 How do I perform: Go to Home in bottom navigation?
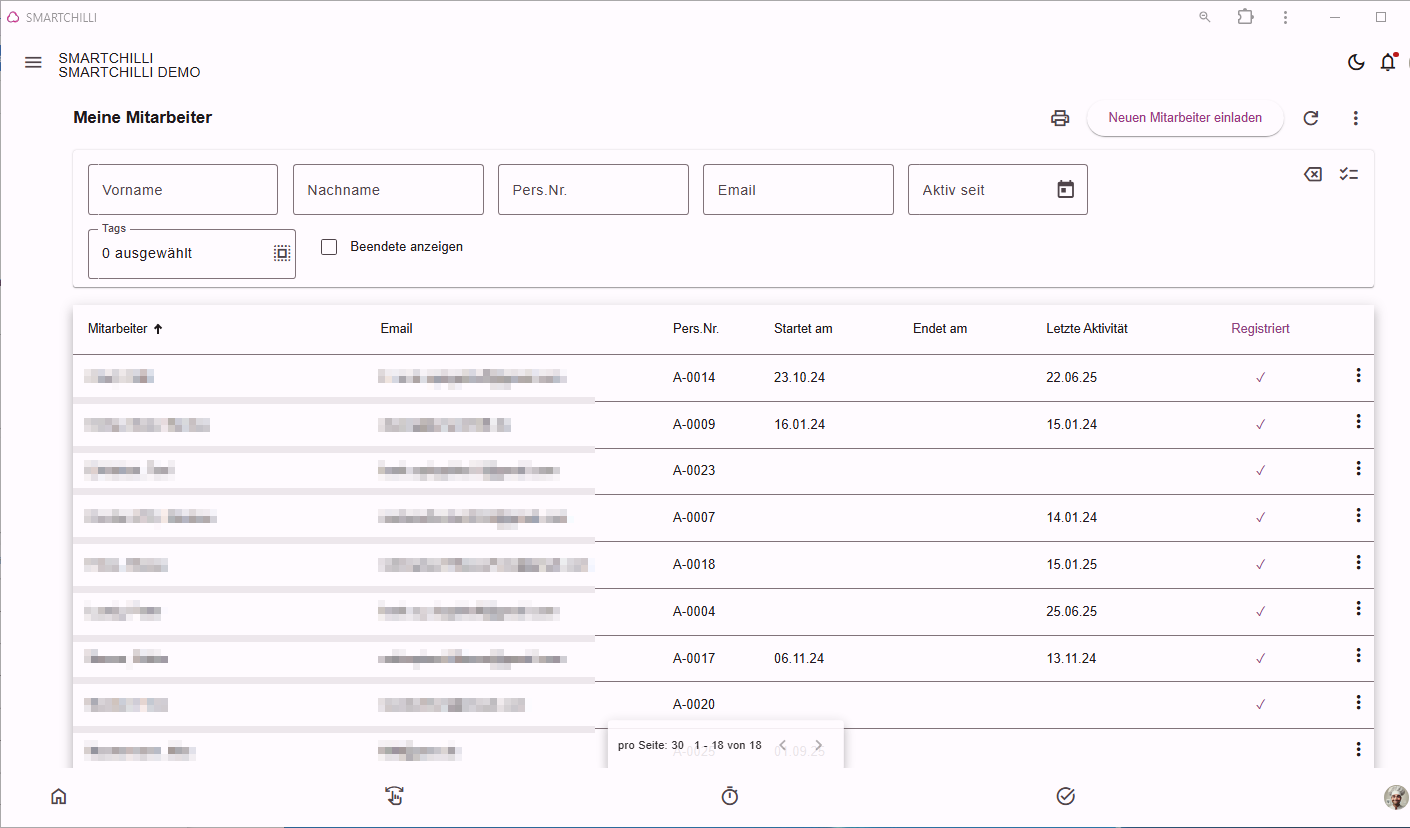coord(59,797)
